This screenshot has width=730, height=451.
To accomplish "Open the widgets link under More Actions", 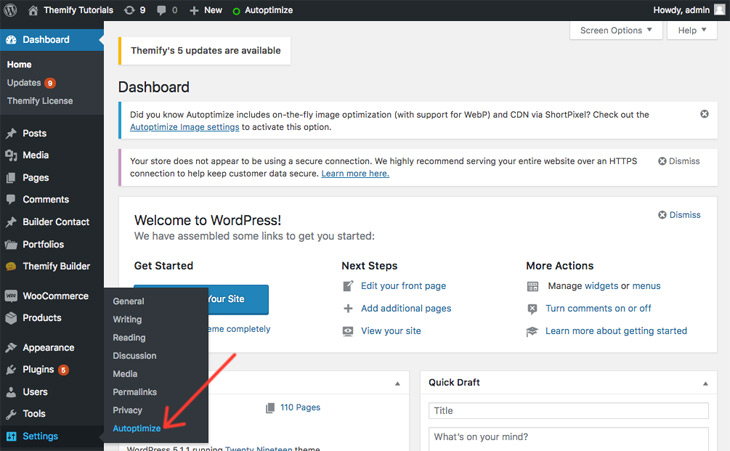I will [601, 286].
